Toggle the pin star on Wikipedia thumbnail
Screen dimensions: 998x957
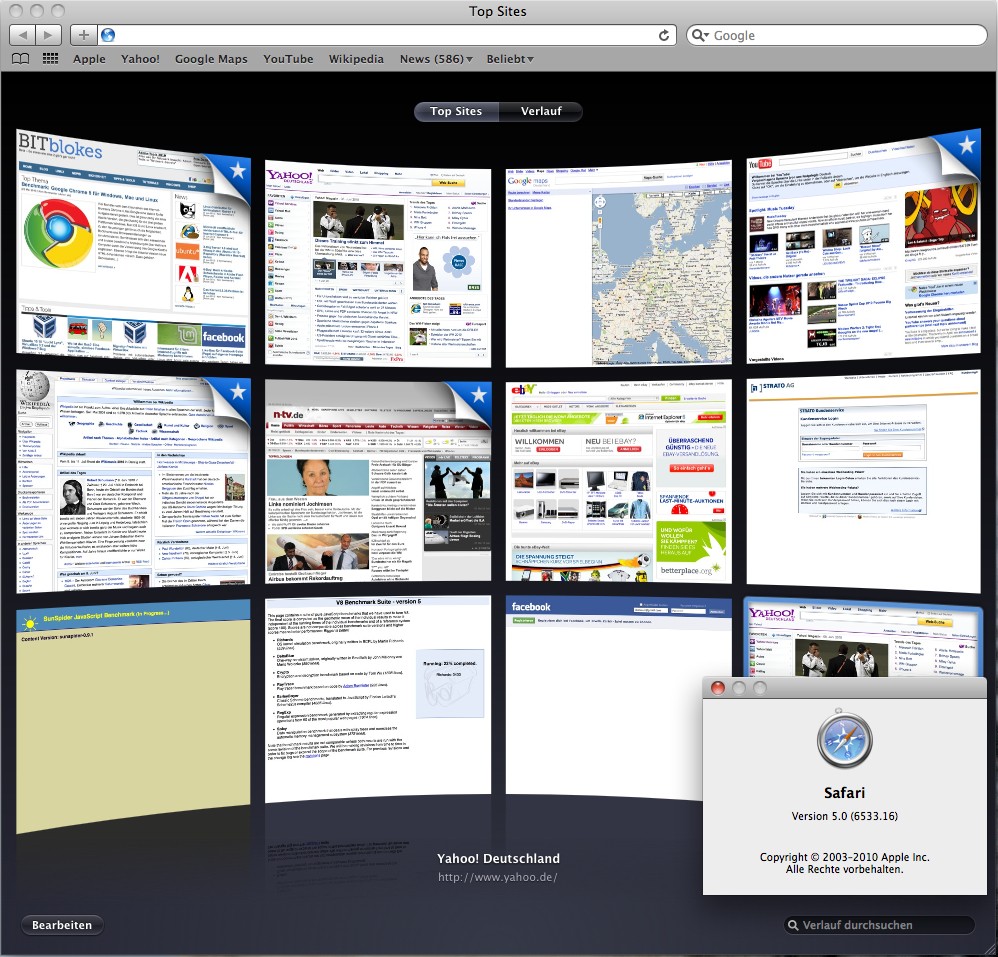pos(237,391)
